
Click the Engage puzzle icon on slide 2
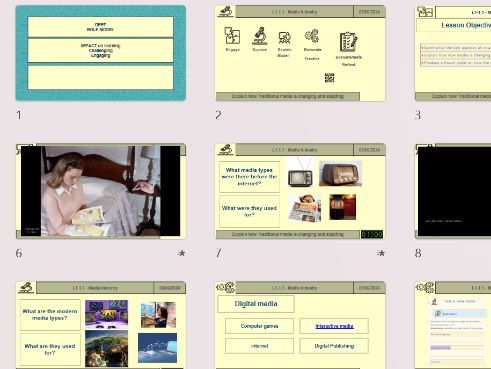point(232,35)
